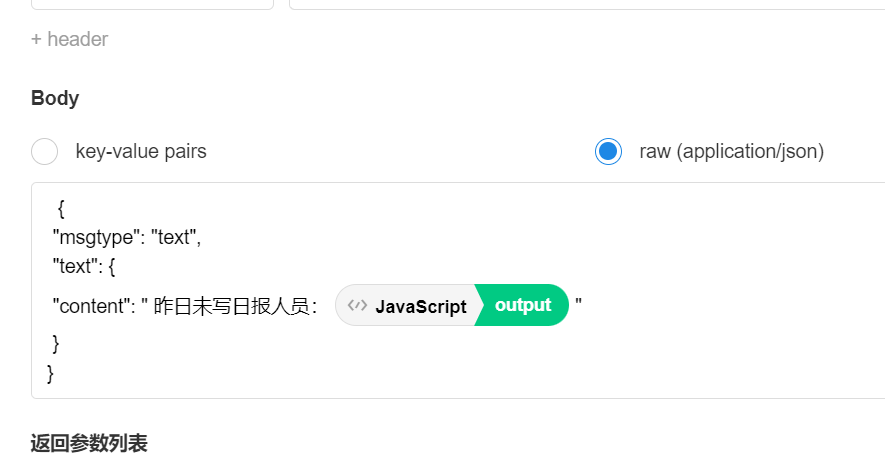Click the 昨日未写日报人员 text in content
885x455 pixels.
[x=235, y=307]
